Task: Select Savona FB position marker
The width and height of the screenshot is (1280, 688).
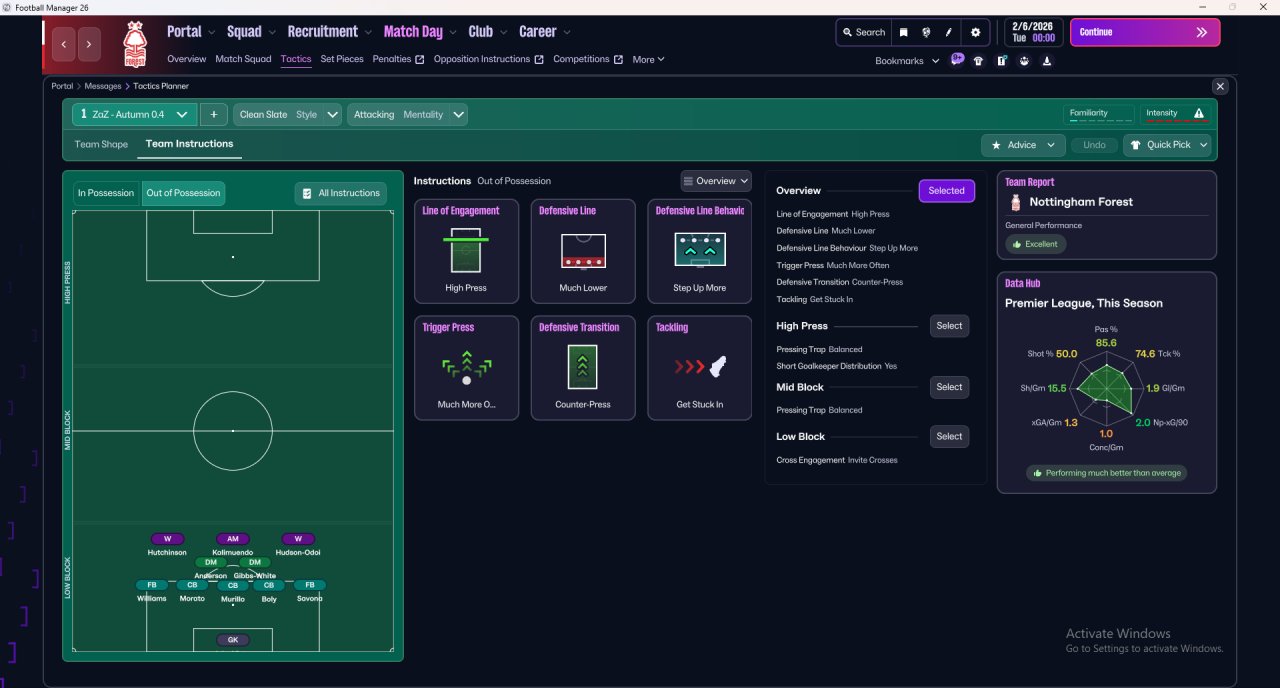Action: [310, 585]
